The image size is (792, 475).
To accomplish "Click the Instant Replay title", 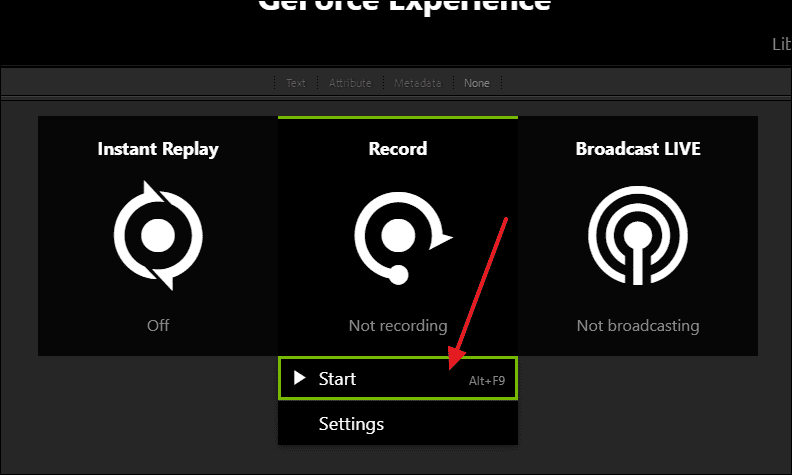I will coord(158,149).
